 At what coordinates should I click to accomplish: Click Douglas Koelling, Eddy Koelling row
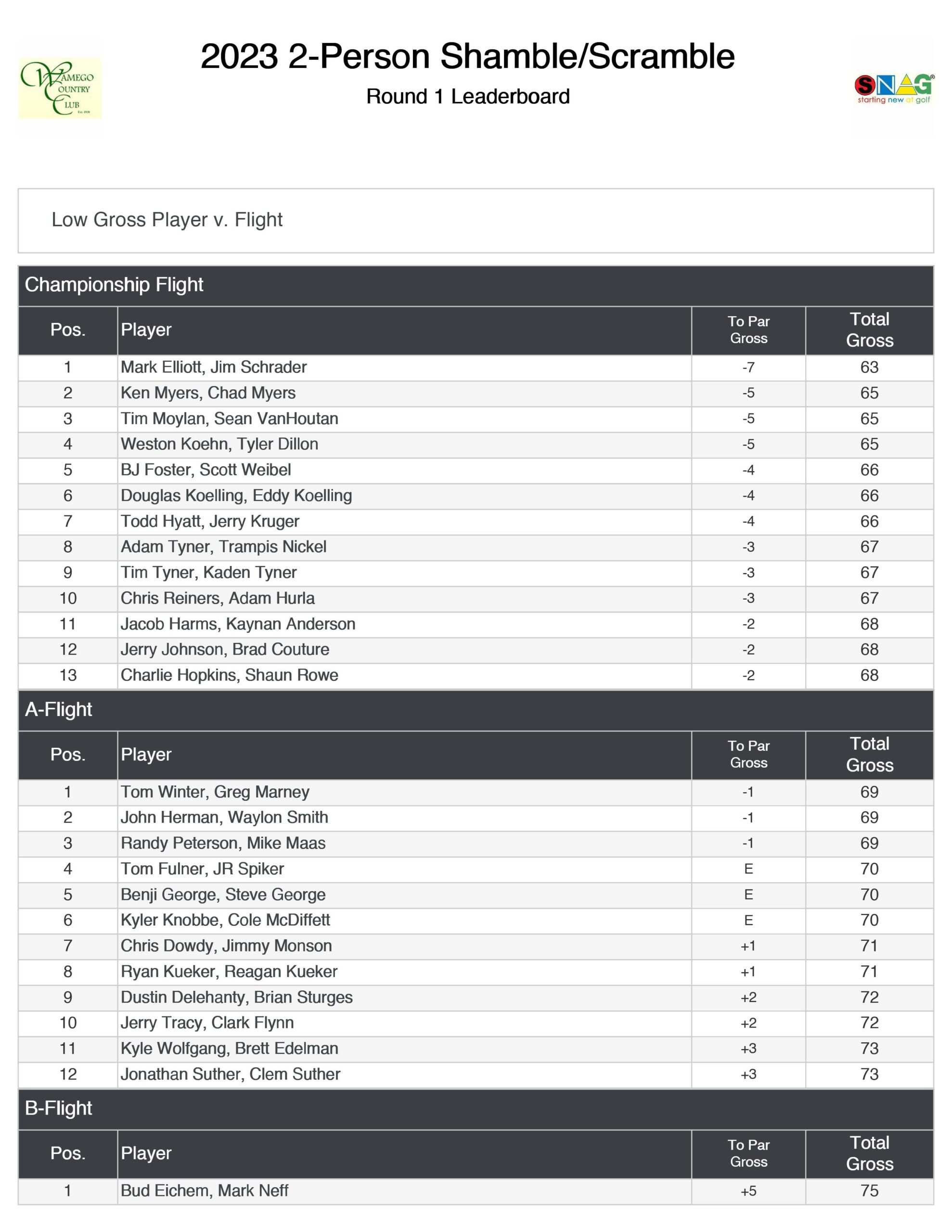(x=236, y=496)
